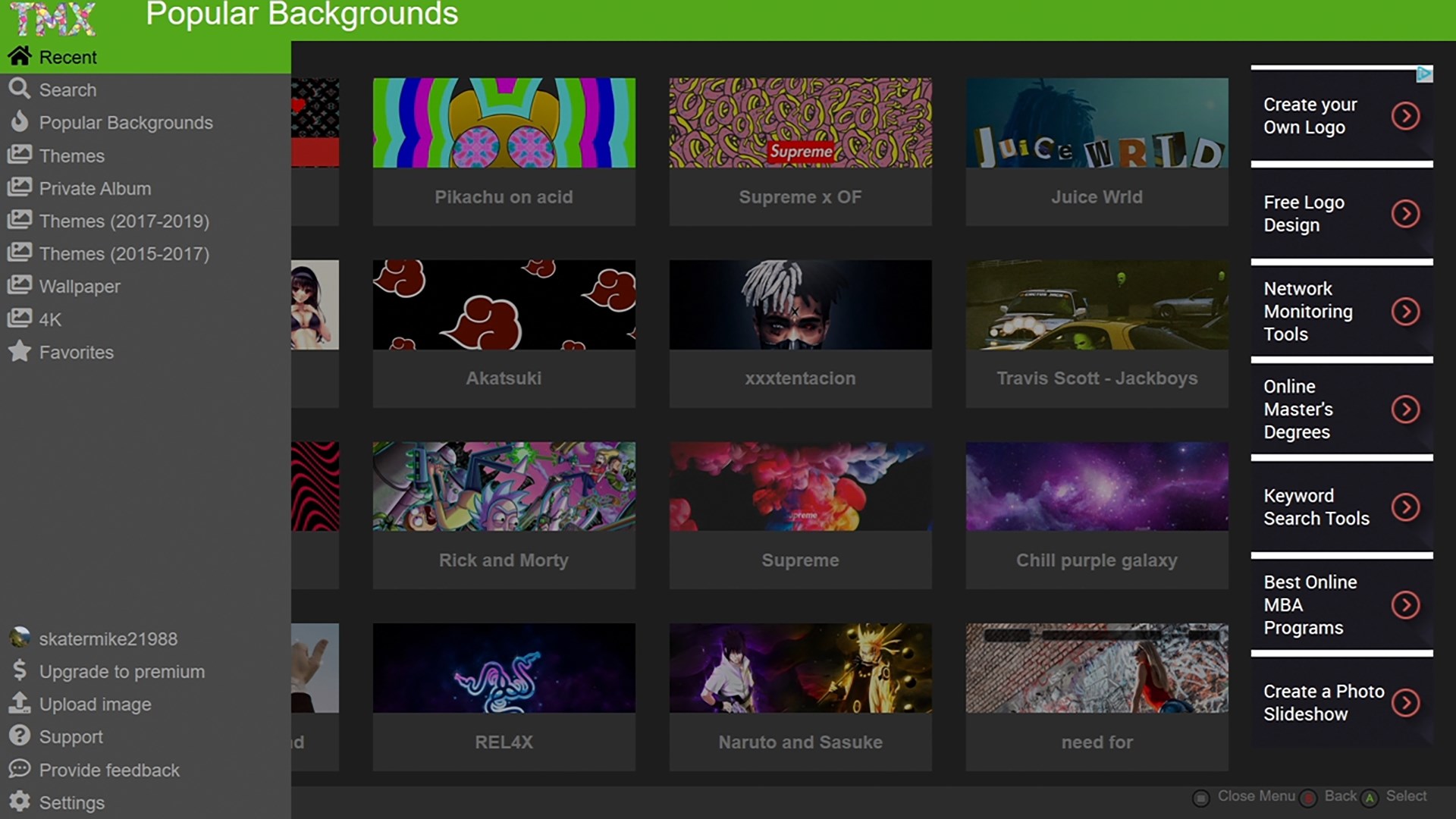The image size is (1456, 819).
Task: Click the arrow beside Keyword Search Tools
Action: tap(1405, 507)
